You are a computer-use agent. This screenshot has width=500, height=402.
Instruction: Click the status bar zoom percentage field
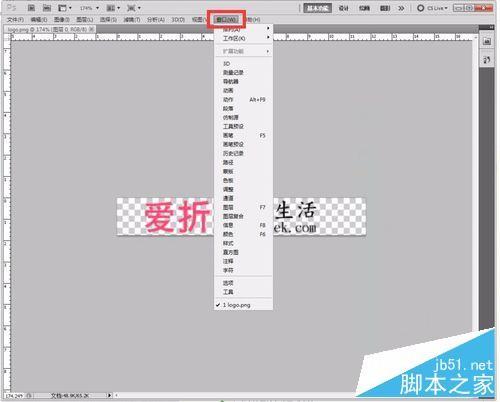14,396
